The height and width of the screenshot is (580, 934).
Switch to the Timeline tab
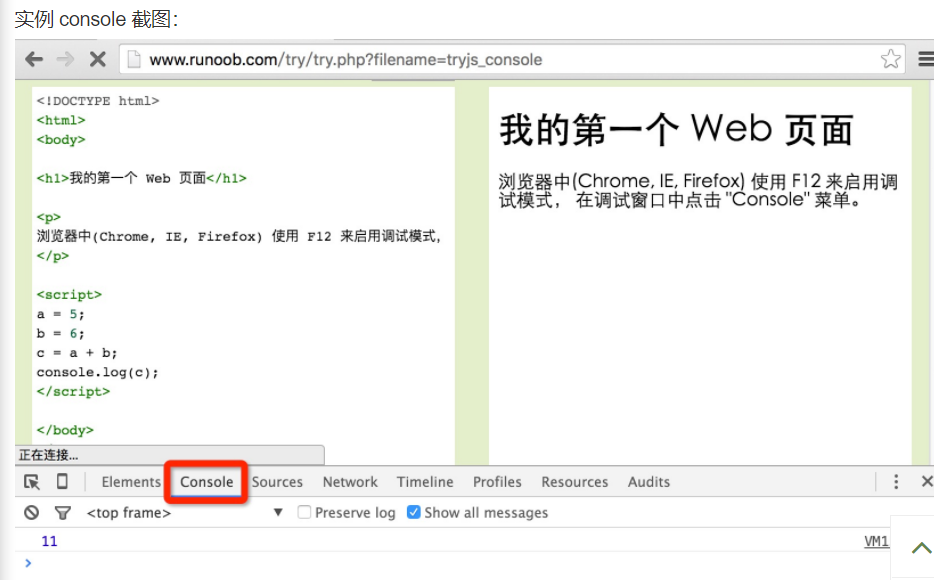pyautogui.click(x=425, y=482)
